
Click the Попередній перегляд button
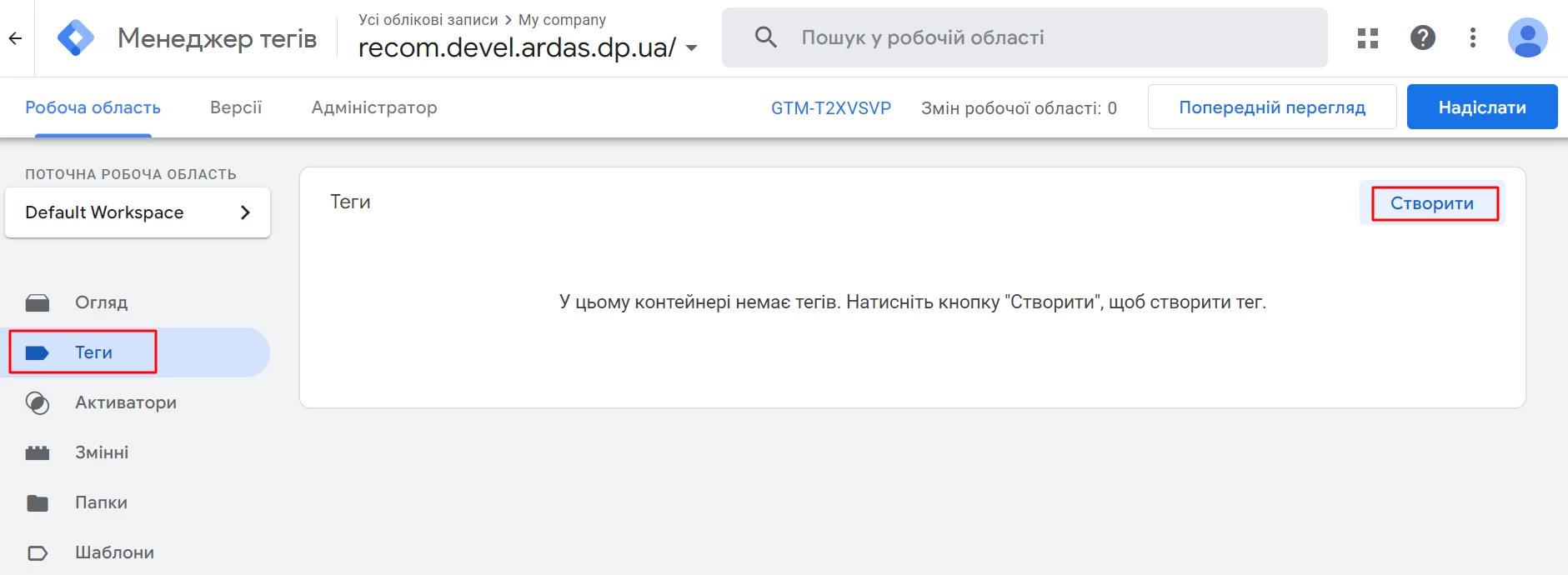[x=1272, y=107]
